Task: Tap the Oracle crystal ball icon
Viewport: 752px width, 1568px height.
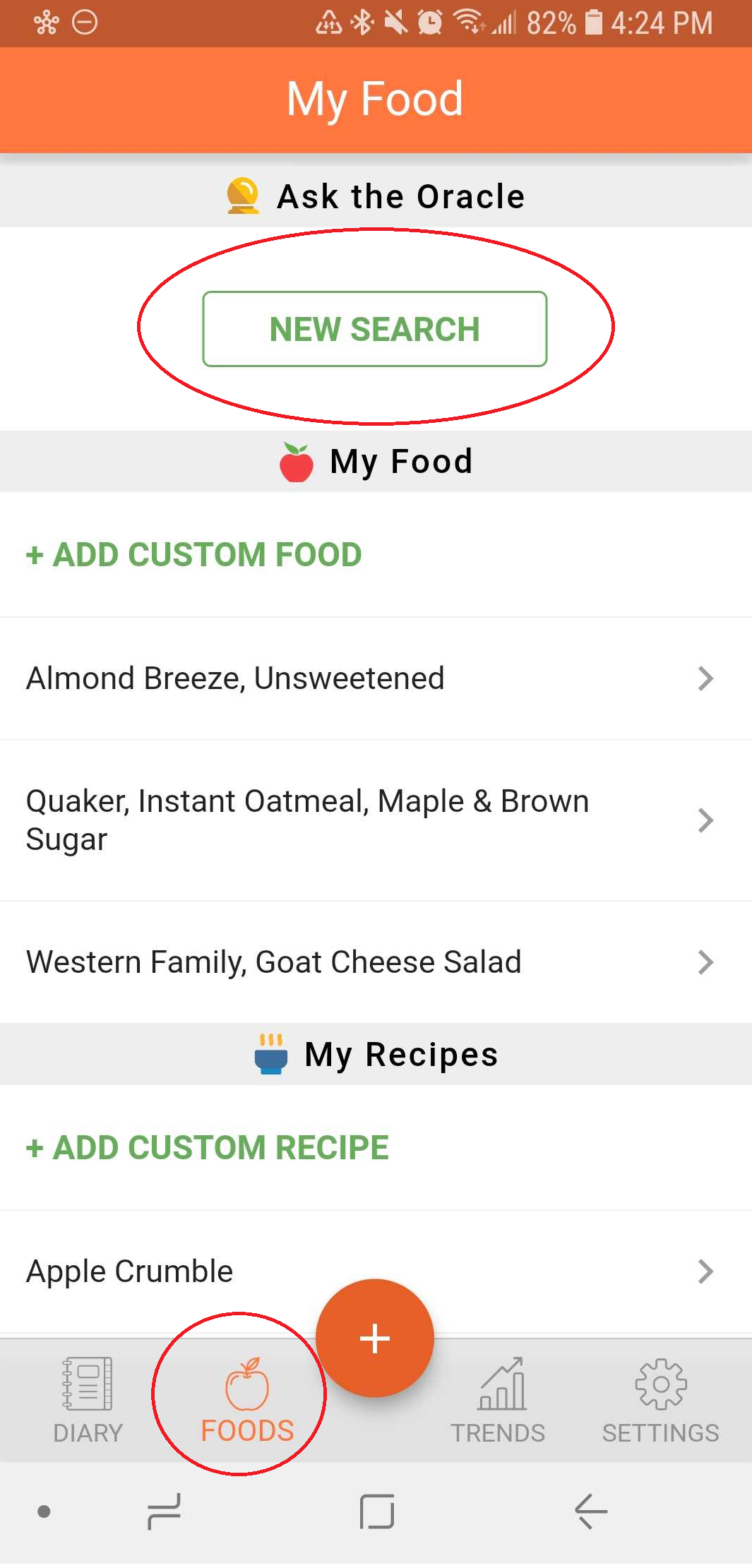Action: 243,196
